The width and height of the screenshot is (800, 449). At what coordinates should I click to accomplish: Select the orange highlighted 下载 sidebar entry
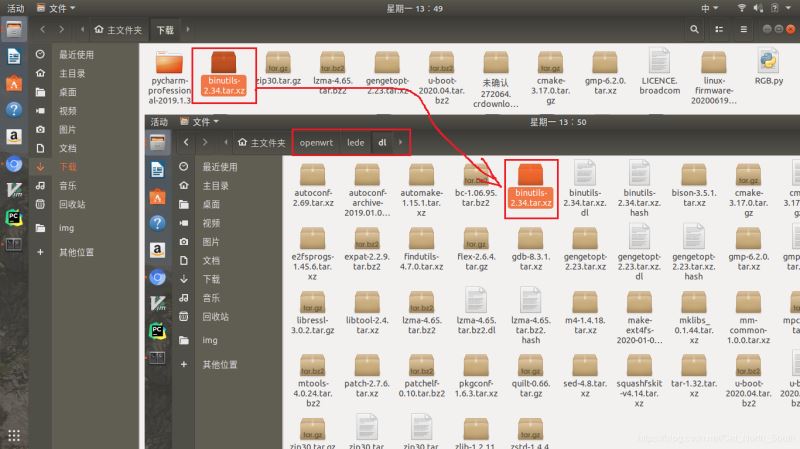click(67, 167)
